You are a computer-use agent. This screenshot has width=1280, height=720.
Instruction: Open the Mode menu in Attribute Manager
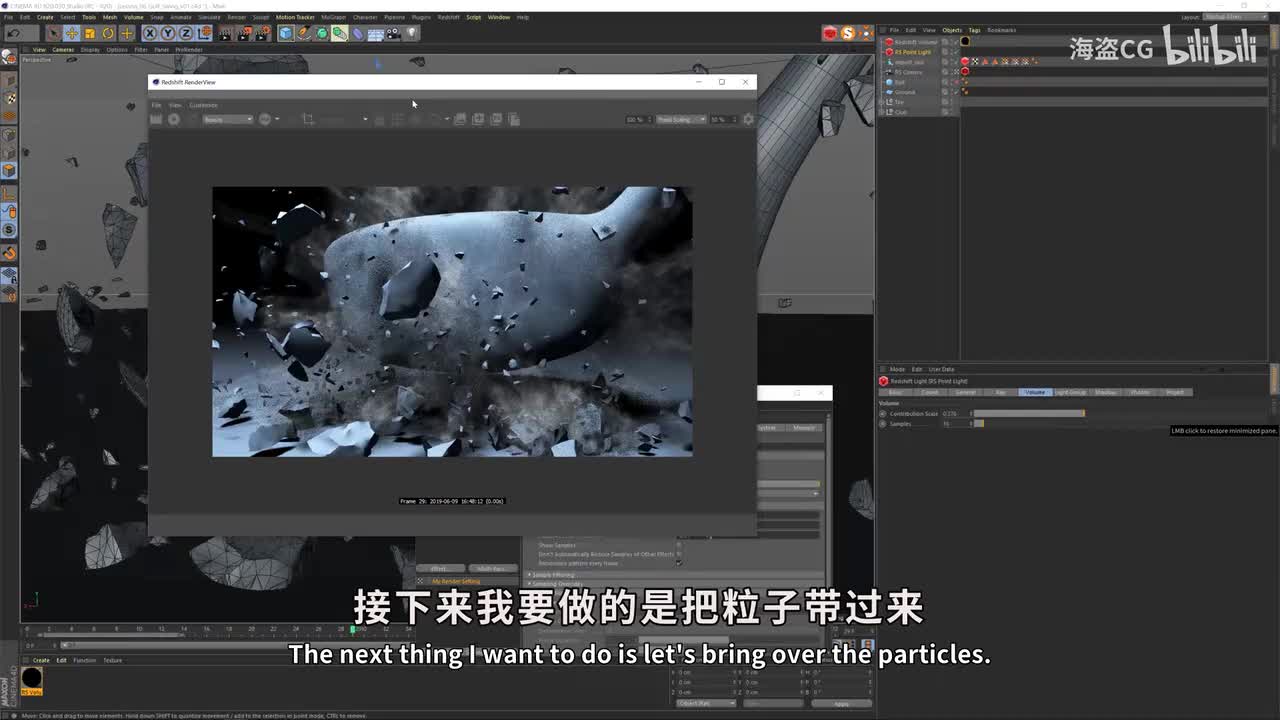[897, 369]
